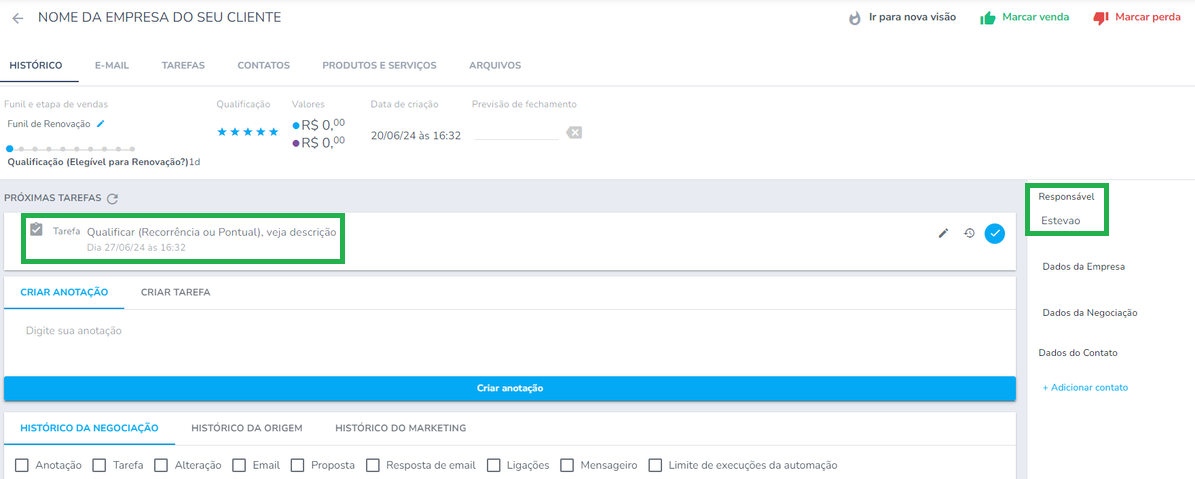Expand the Dados do Contato section

click(x=1078, y=353)
